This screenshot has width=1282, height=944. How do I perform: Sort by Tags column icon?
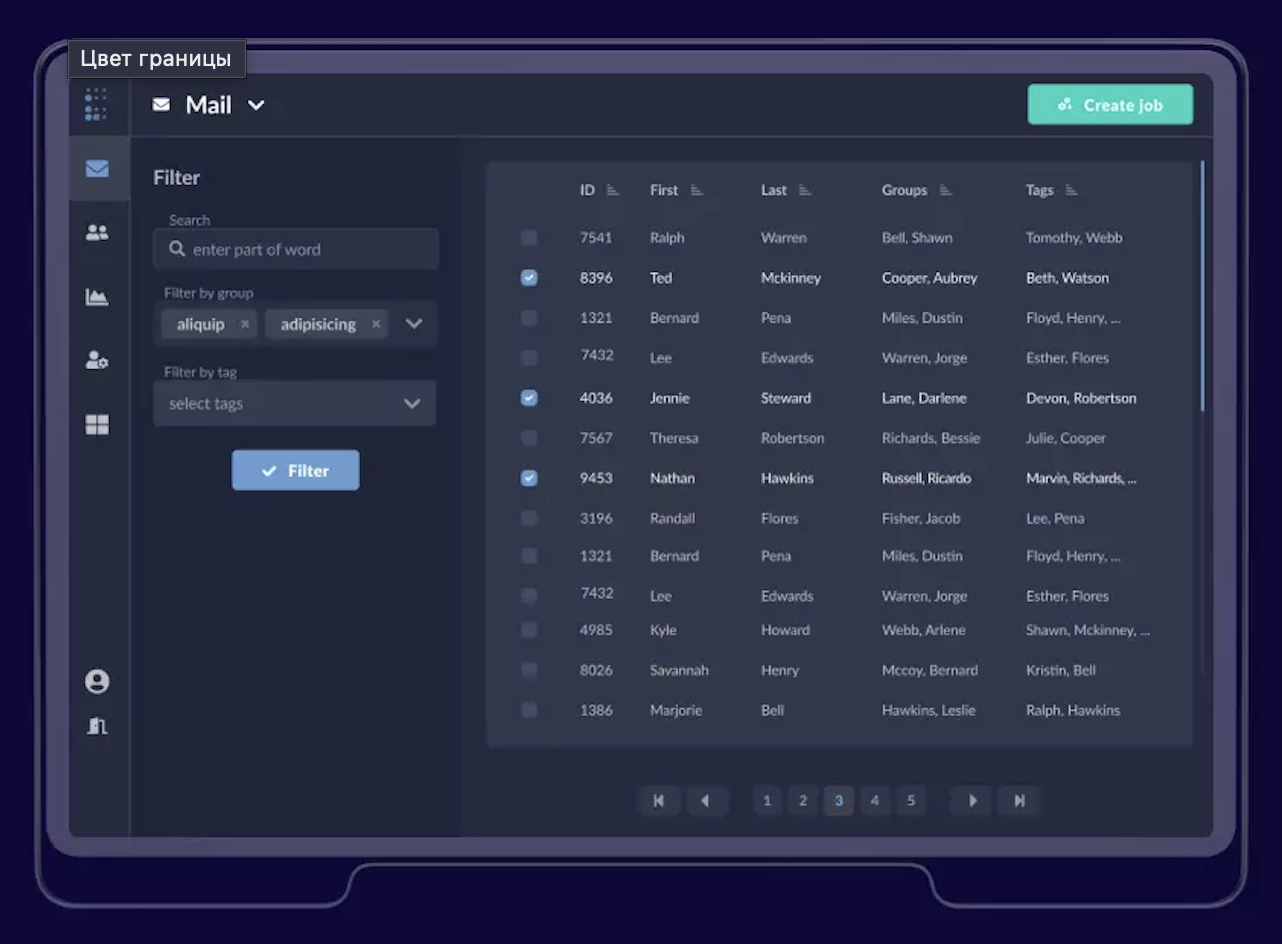pyautogui.click(x=1072, y=190)
